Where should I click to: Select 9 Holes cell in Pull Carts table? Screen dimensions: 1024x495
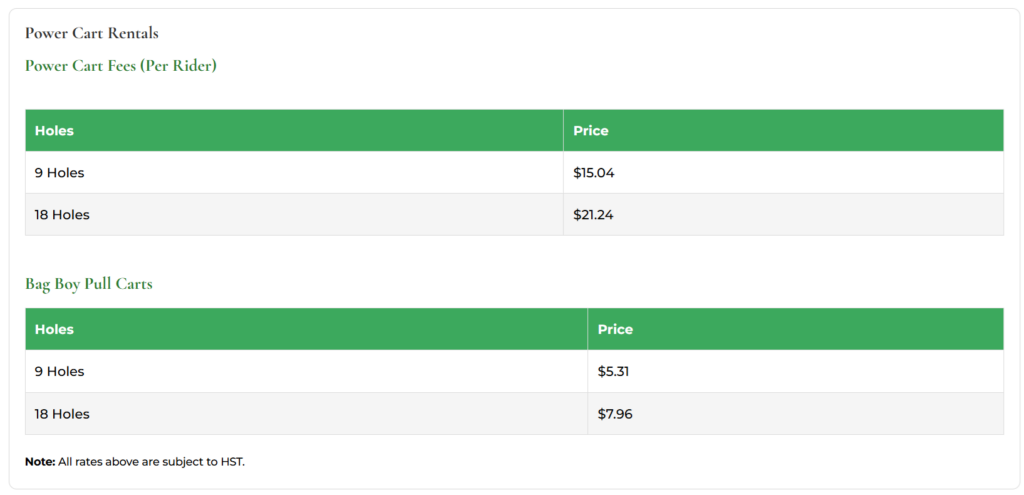59,372
